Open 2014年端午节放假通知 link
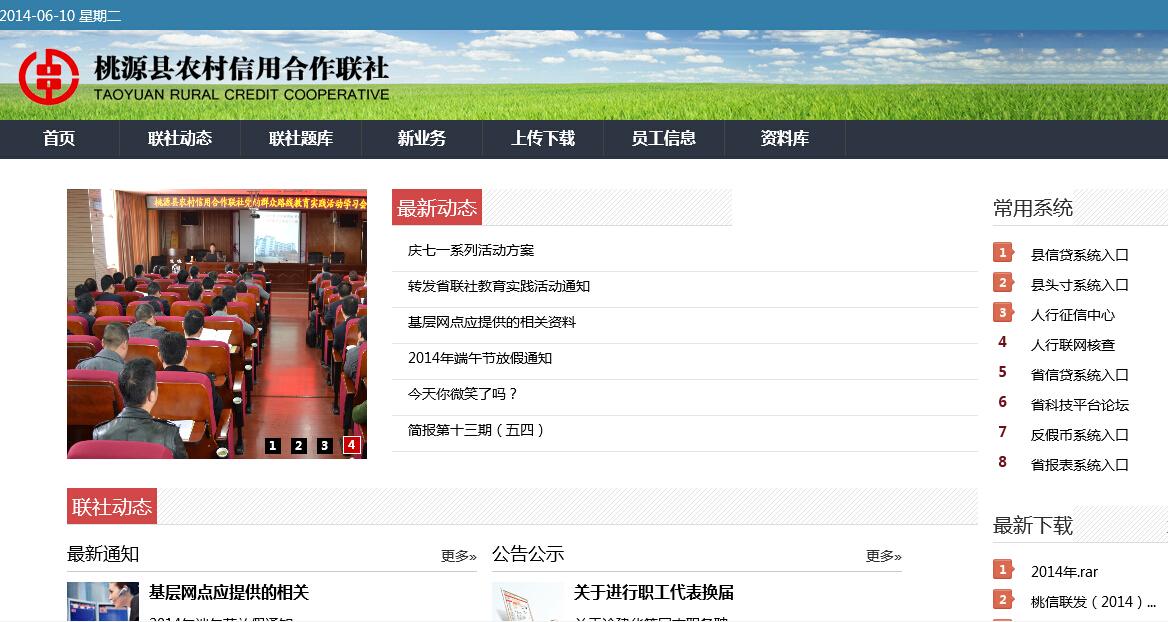The height and width of the screenshot is (622, 1168). coord(480,358)
